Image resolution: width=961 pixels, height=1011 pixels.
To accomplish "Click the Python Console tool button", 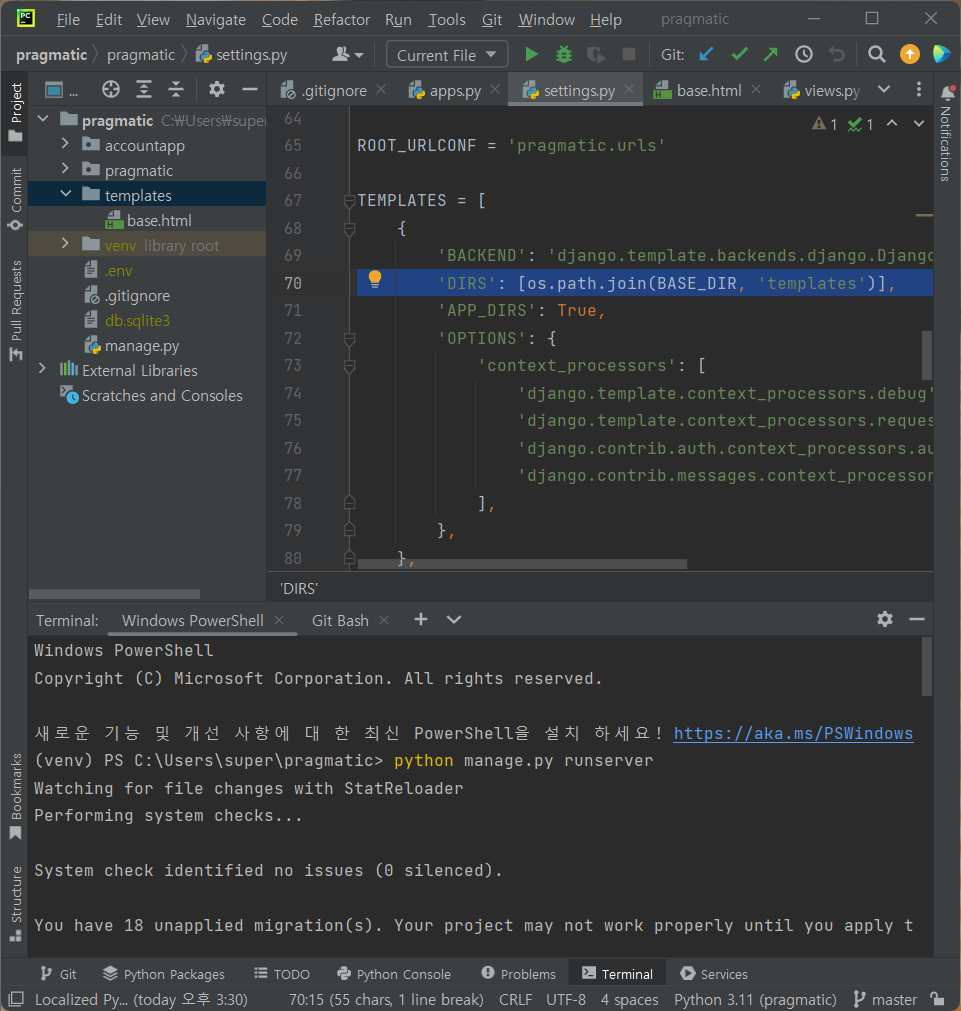I will (x=394, y=973).
